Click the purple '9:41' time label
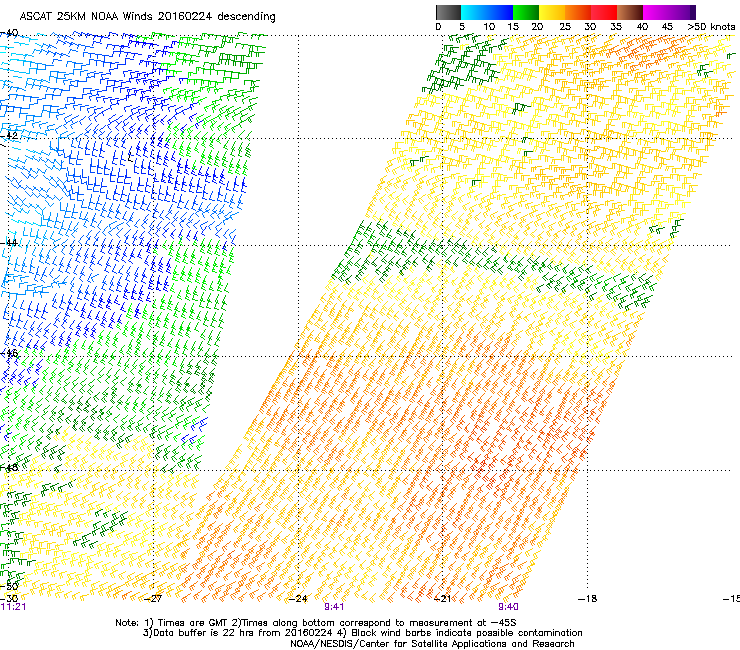 pyautogui.click(x=334, y=607)
